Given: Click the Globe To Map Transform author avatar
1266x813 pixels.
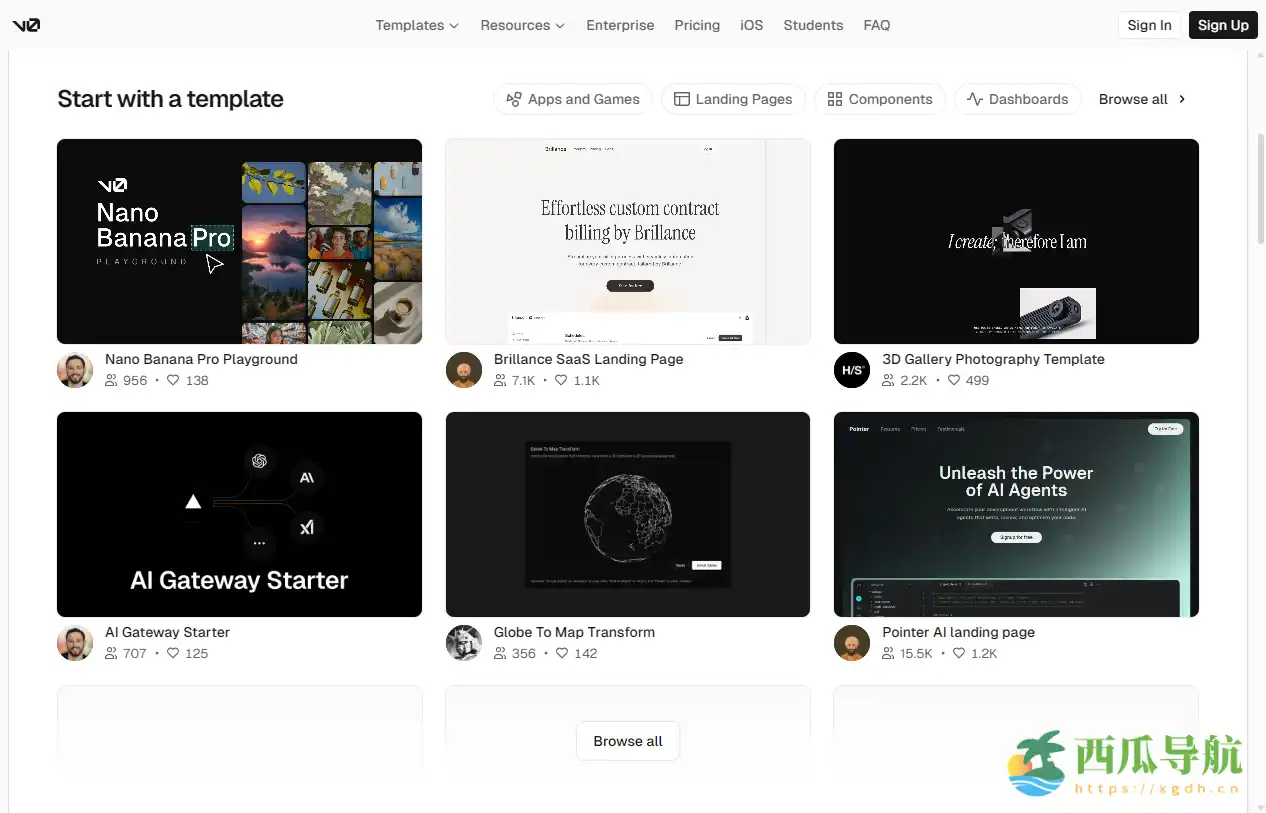Looking at the screenshot, I should tap(464, 643).
